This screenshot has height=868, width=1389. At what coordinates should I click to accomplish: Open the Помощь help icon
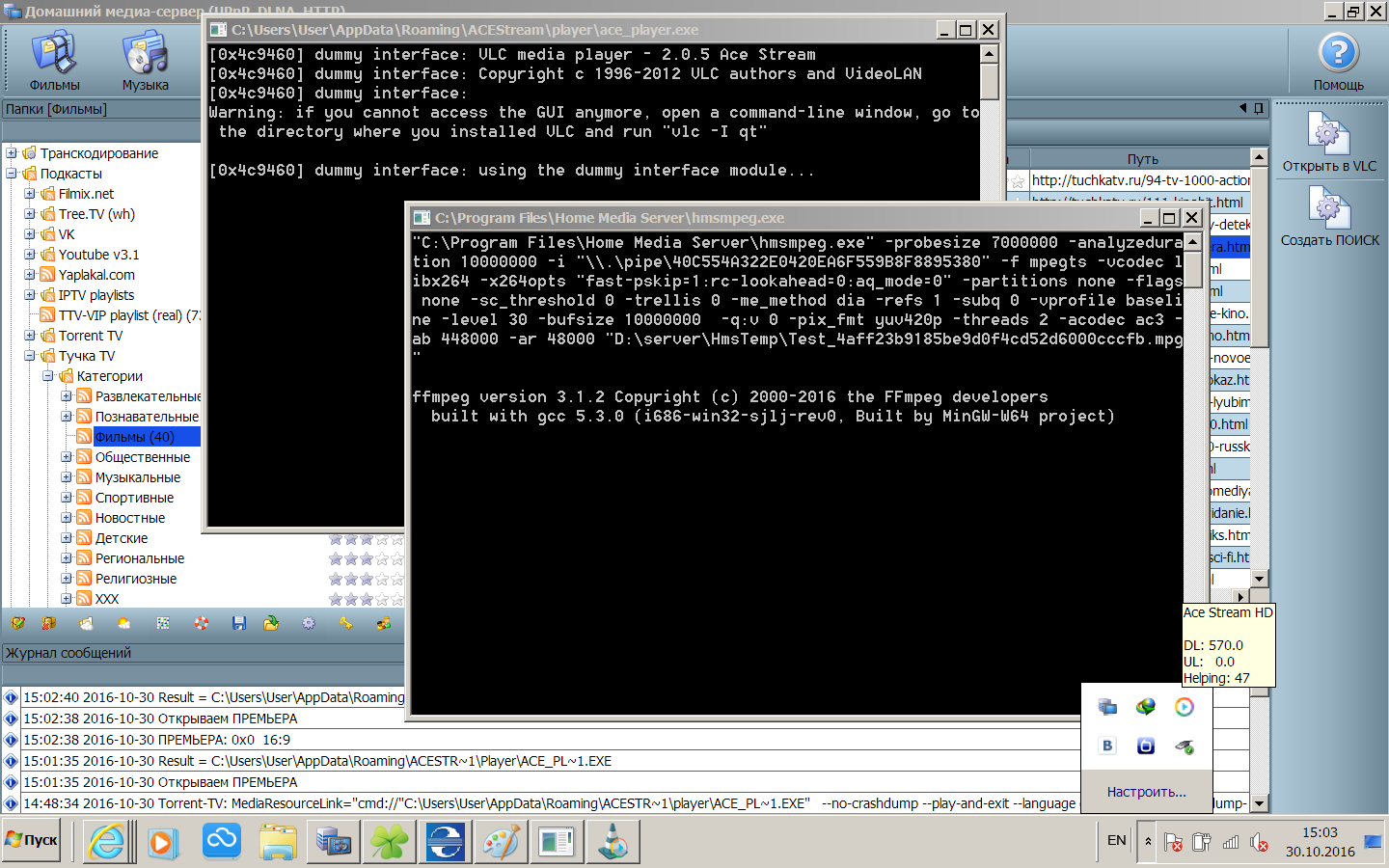click(1338, 61)
